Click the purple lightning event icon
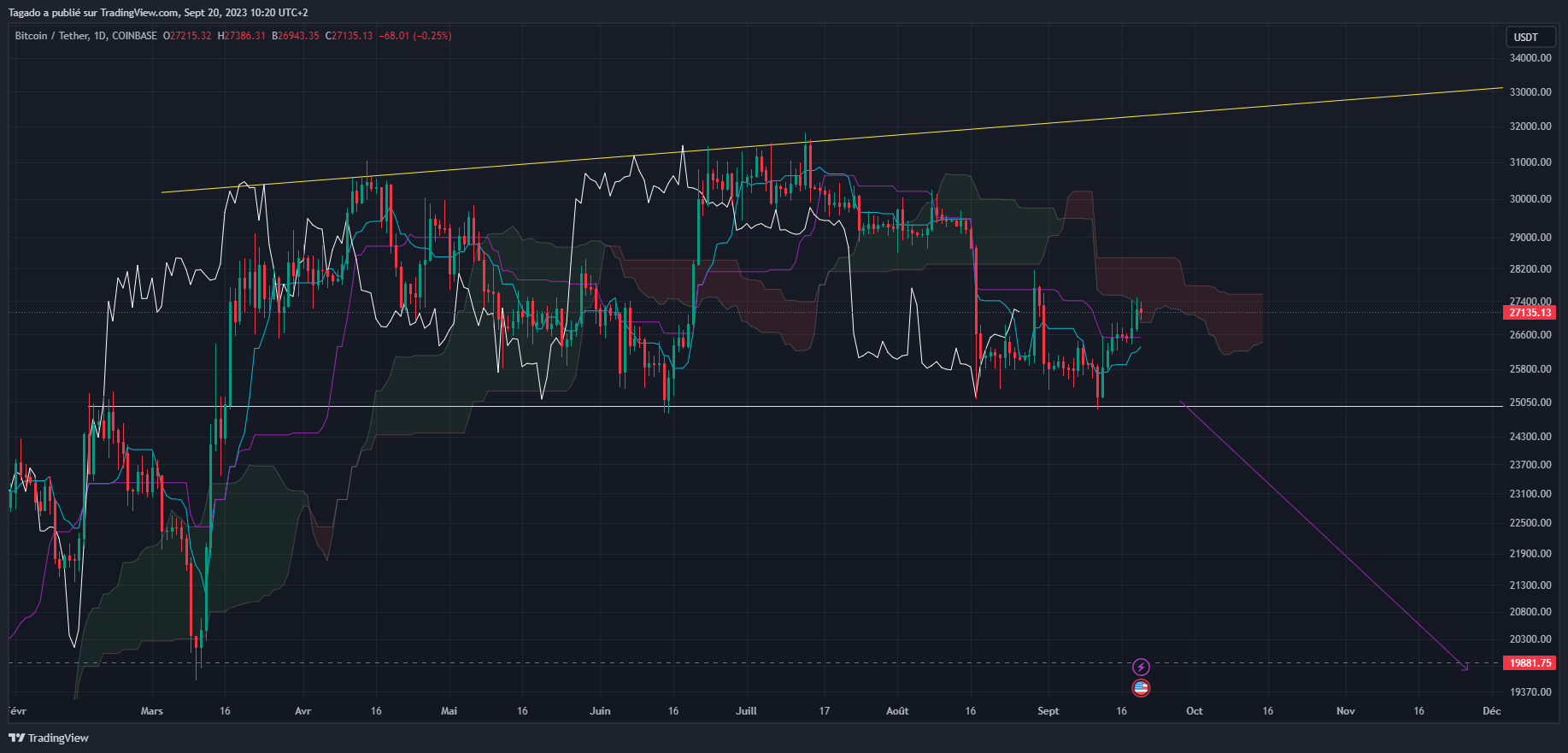The height and width of the screenshot is (753, 1568). pyautogui.click(x=1141, y=667)
